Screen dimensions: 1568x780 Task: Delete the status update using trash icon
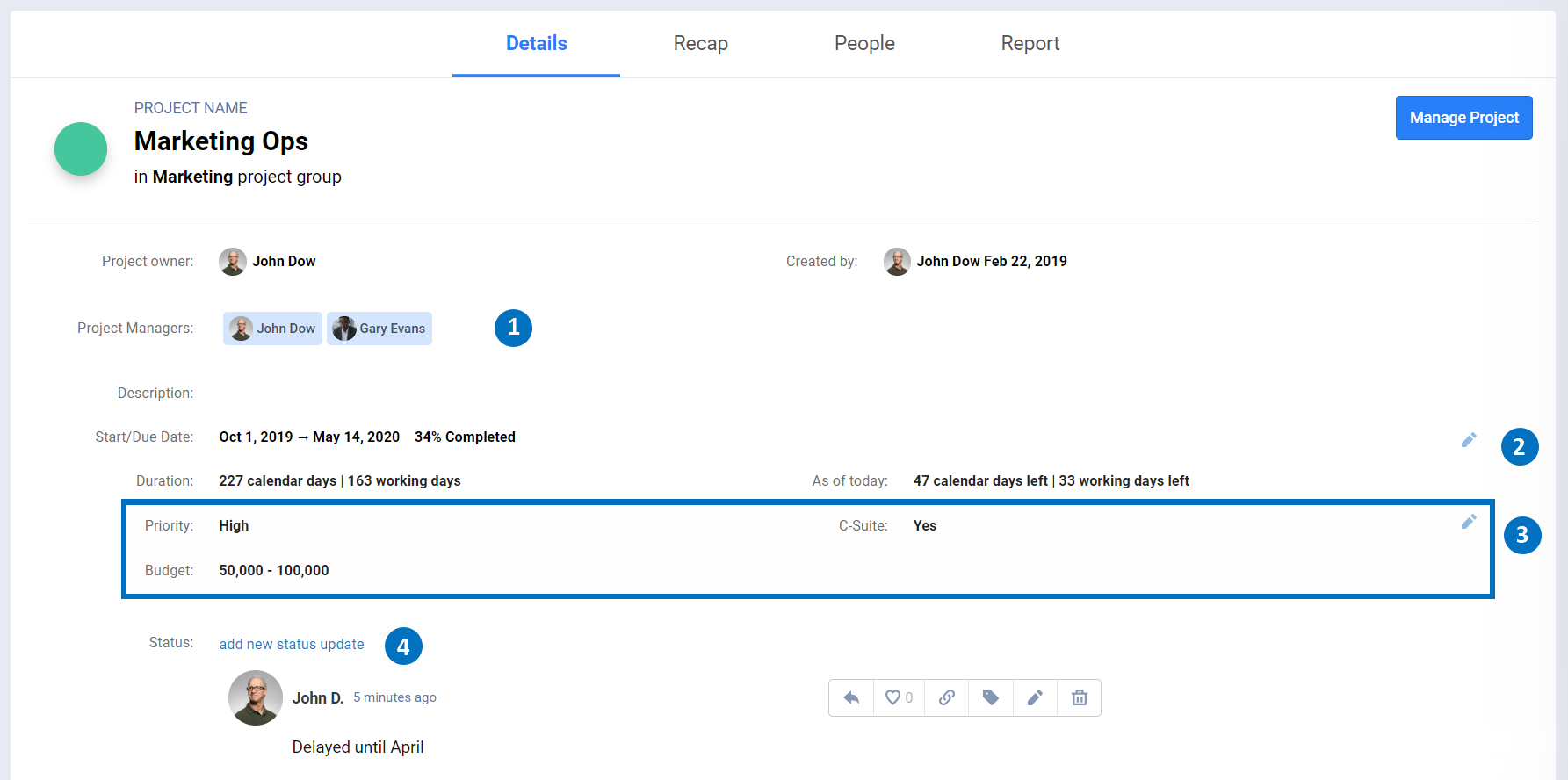point(1080,697)
